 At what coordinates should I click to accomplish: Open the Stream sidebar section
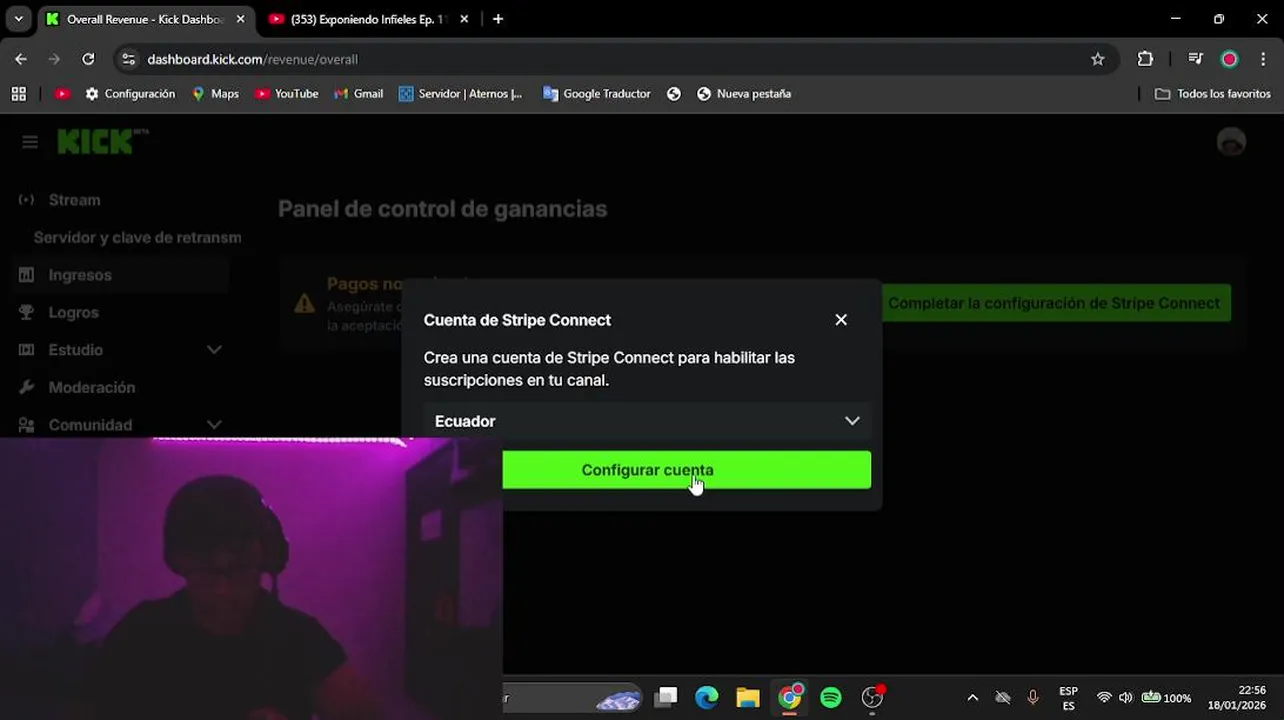pyautogui.click(x=74, y=200)
